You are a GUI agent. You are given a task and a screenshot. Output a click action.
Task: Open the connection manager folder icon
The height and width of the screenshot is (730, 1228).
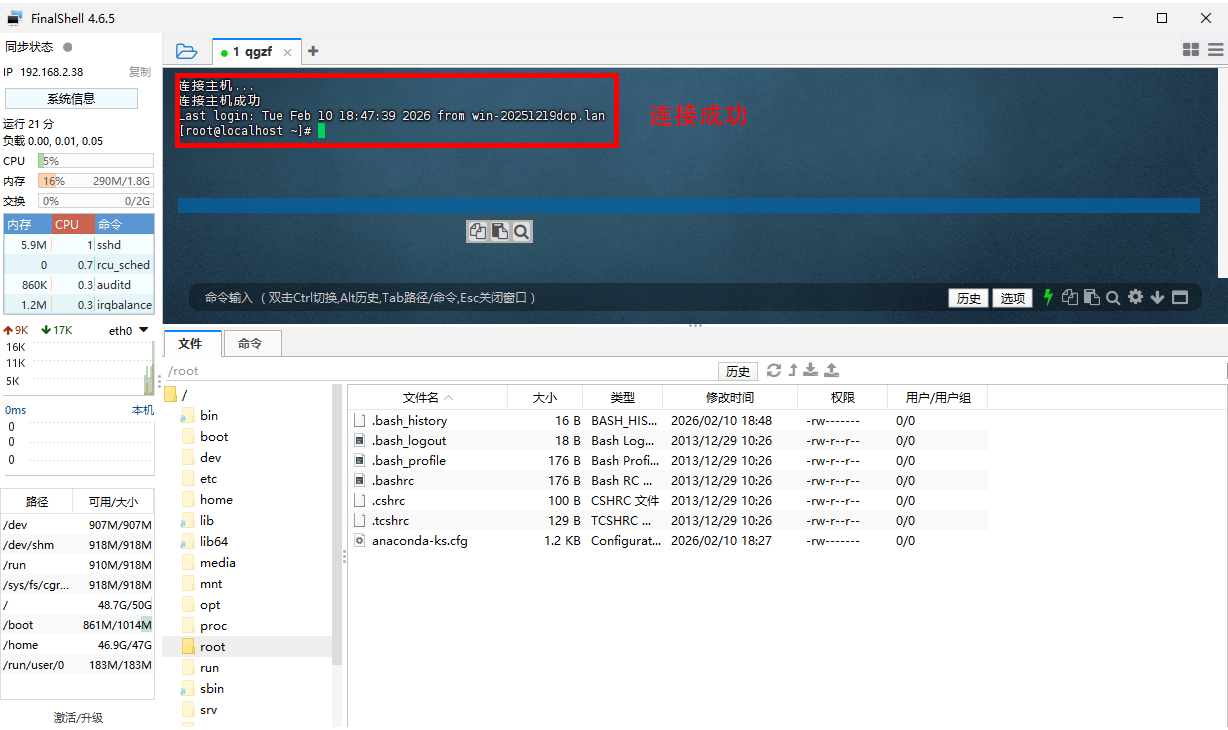tap(186, 51)
